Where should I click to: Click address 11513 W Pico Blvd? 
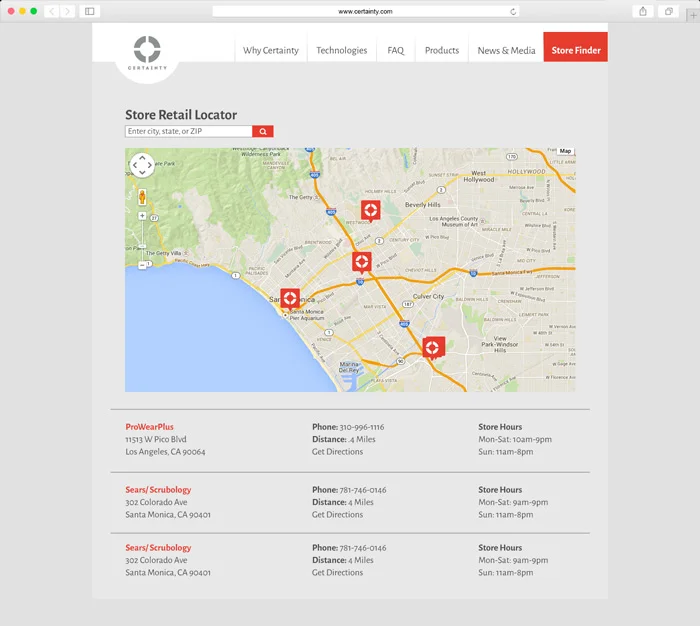point(156,439)
